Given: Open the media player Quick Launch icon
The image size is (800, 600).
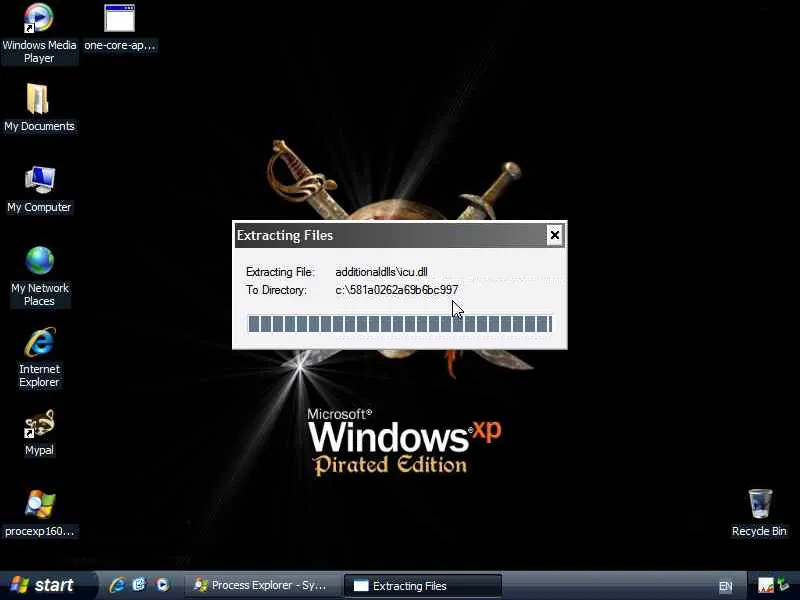Looking at the screenshot, I should [x=162, y=585].
